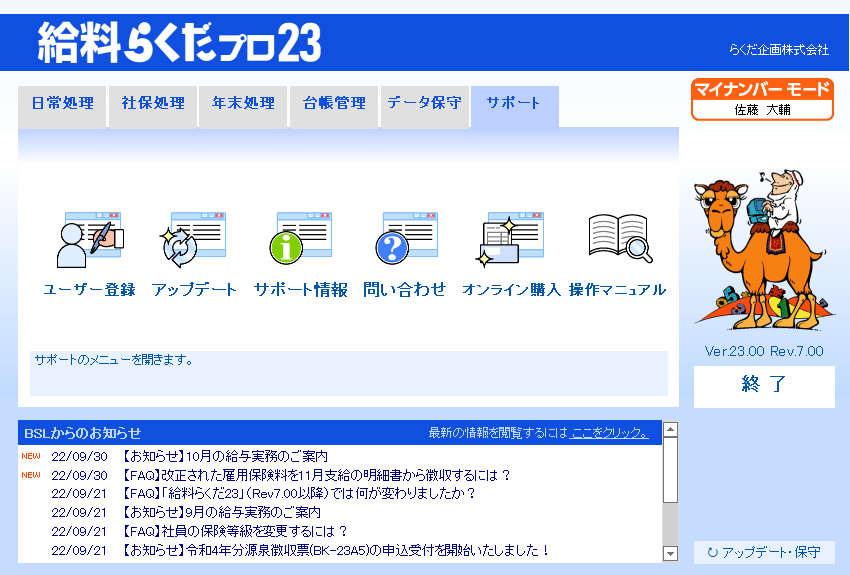Click the 問い合わせ question mark icon
This screenshot has height=575, width=850.
pyautogui.click(x=407, y=238)
